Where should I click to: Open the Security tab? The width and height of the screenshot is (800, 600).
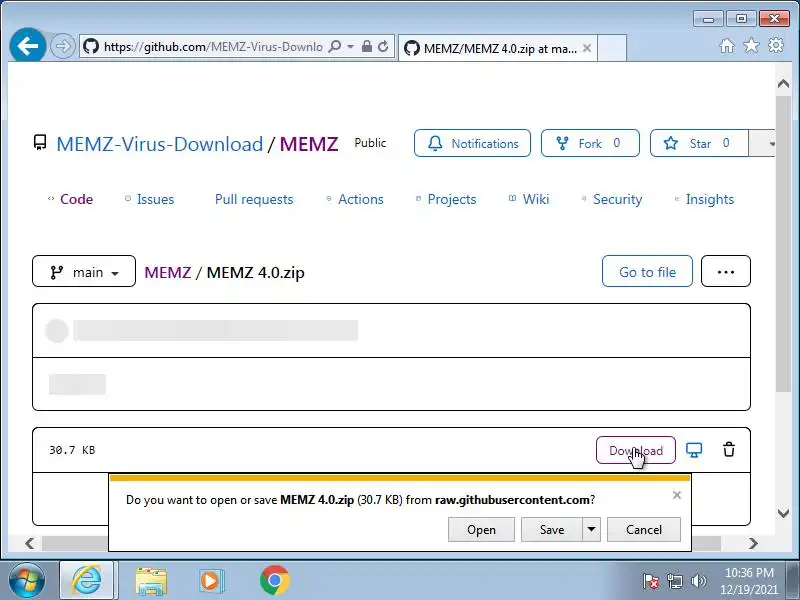[x=612, y=199]
